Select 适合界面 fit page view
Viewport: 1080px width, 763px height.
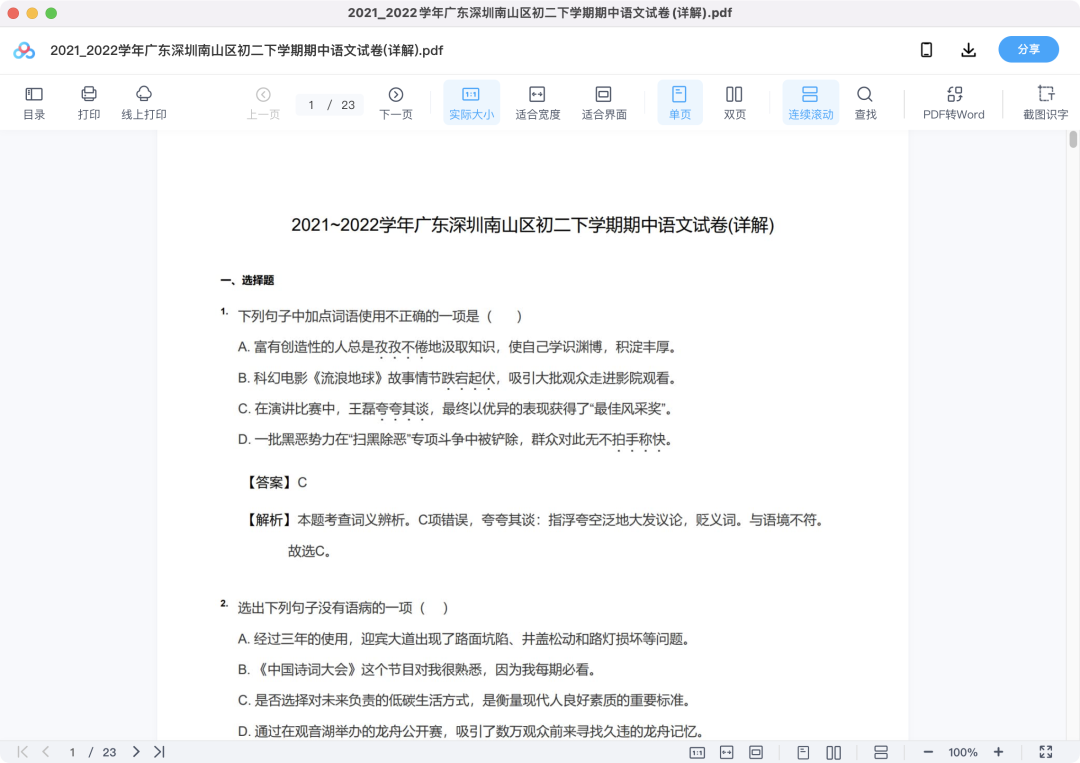pos(603,103)
